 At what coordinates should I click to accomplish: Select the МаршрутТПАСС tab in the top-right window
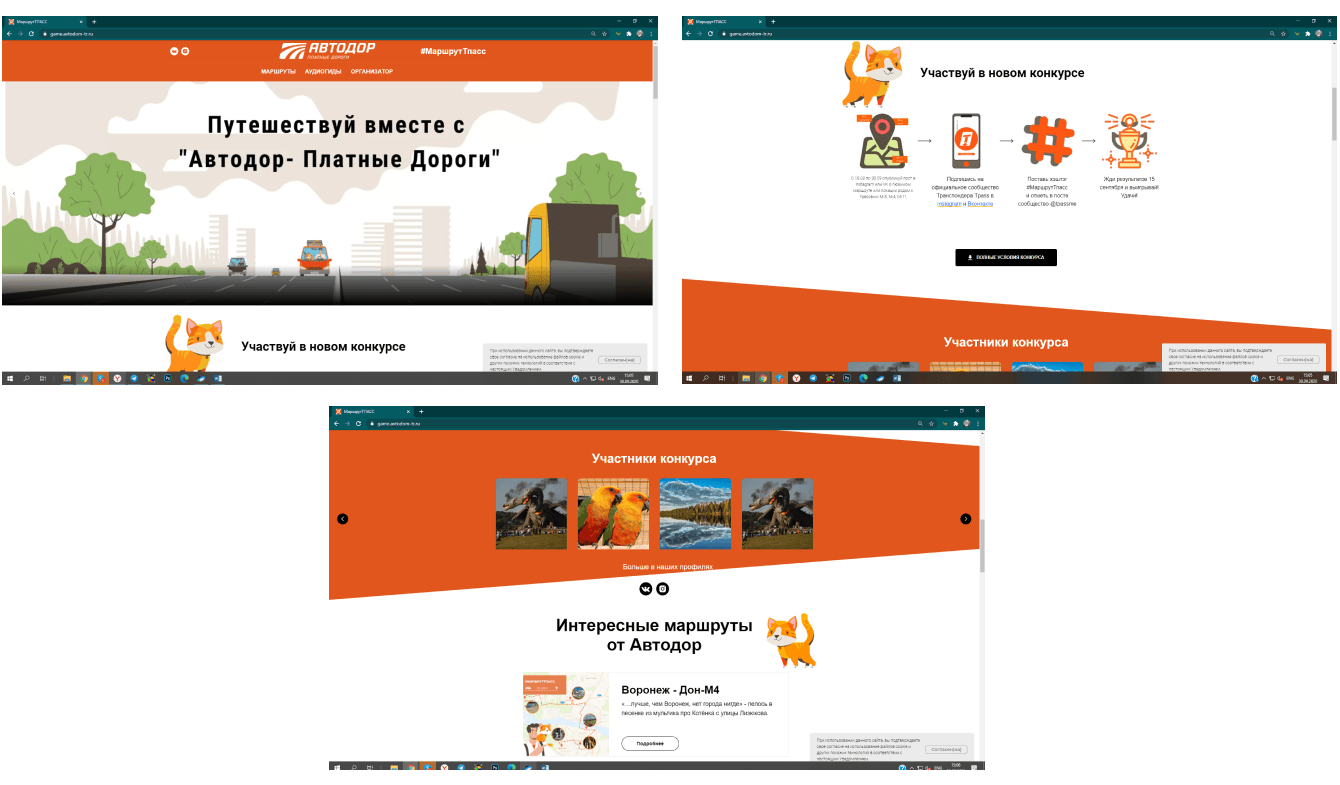tap(725, 21)
